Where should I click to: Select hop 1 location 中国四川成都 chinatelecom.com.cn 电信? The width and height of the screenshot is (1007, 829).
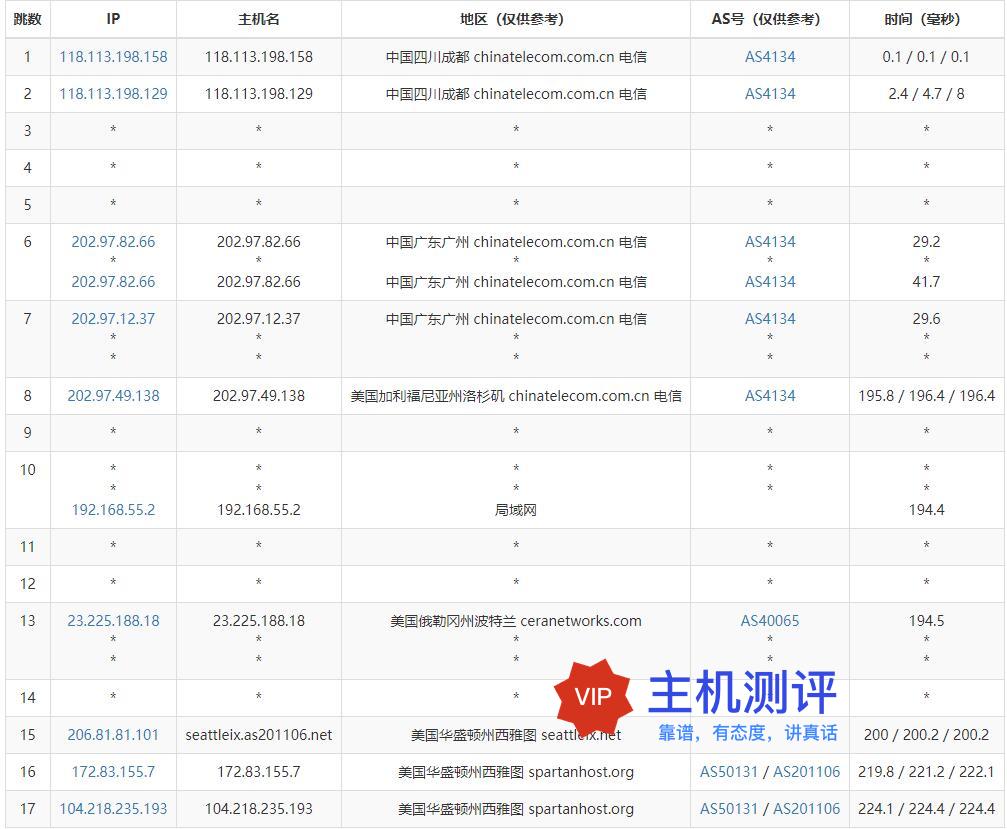pyautogui.click(x=516, y=57)
